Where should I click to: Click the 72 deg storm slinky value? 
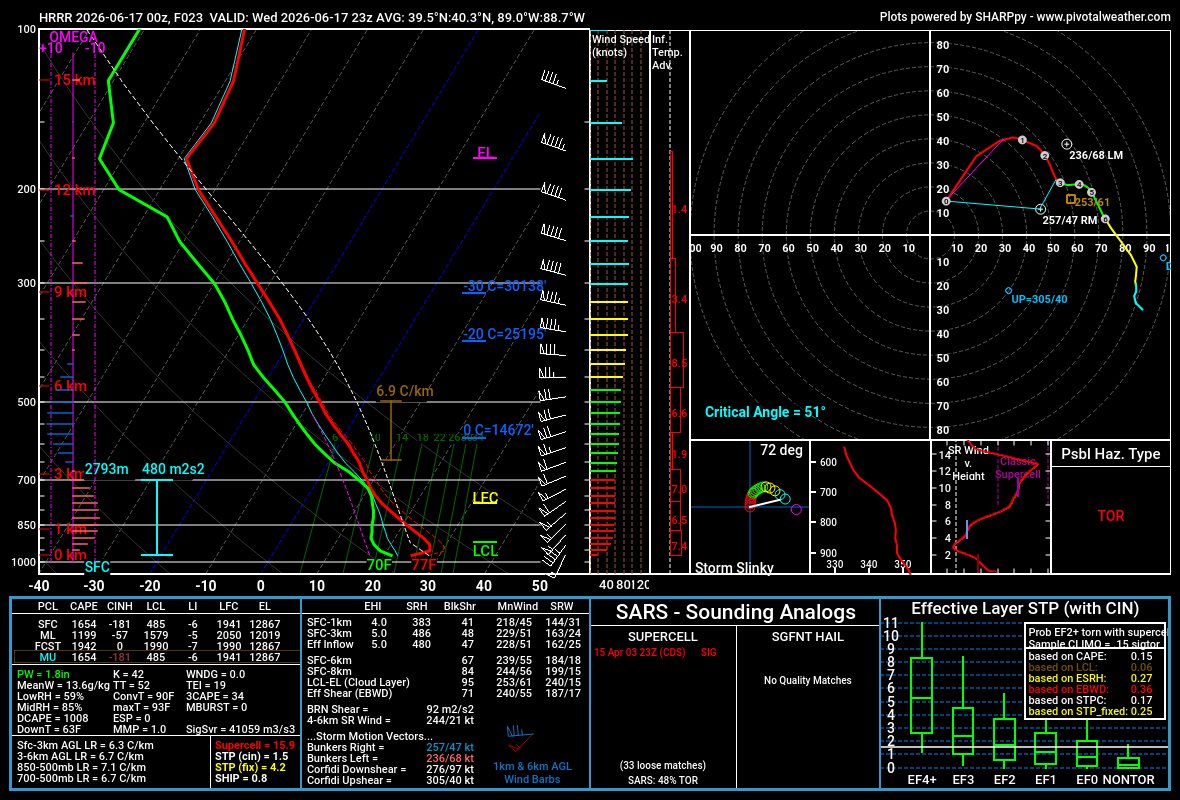[781, 450]
